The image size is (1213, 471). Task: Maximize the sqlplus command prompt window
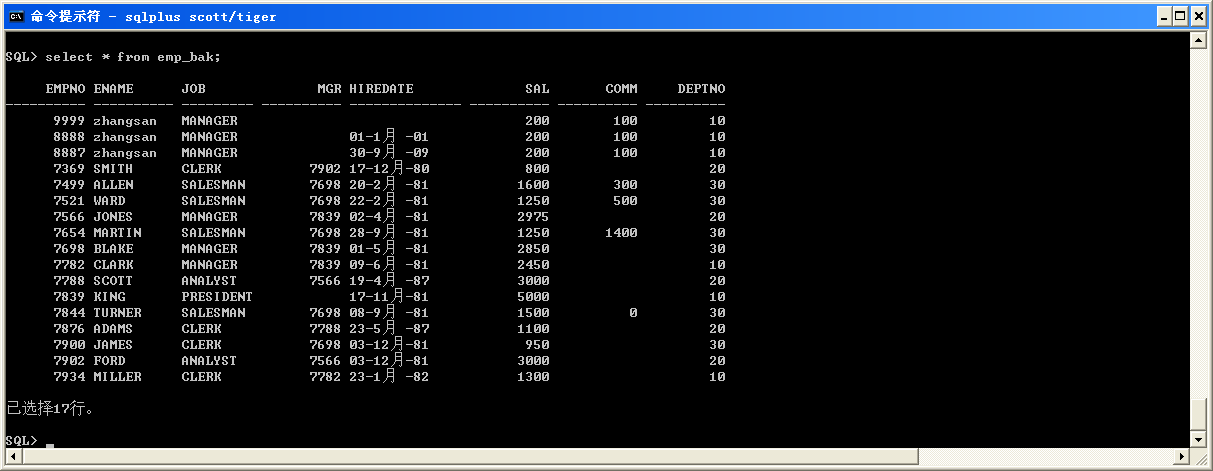point(1181,16)
